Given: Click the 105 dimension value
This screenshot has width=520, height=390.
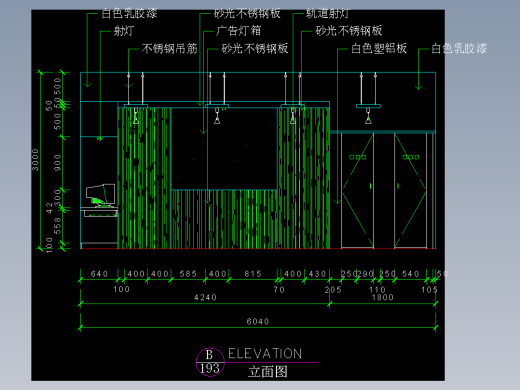Looking at the screenshot, I should pos(429,290).
